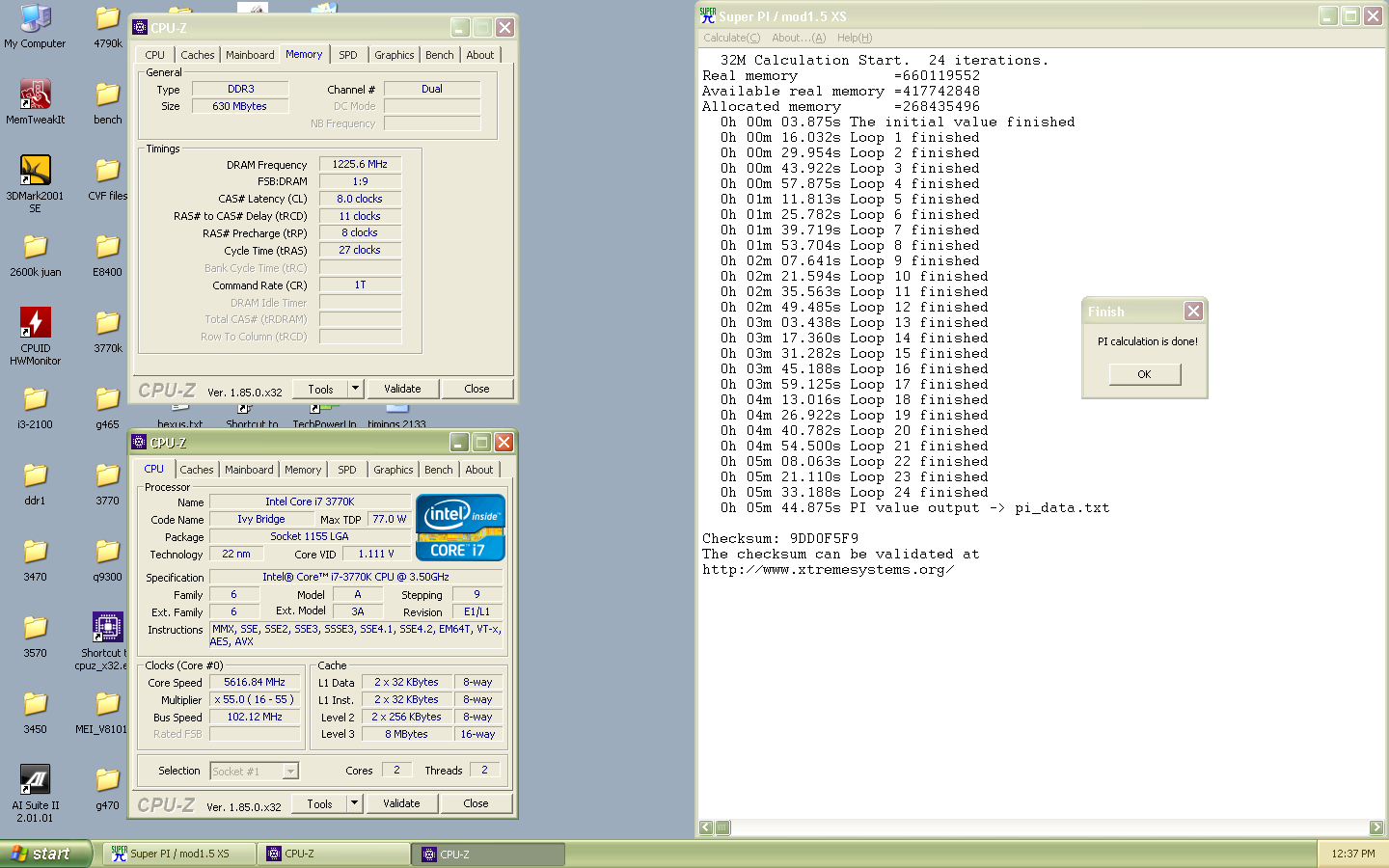Click the Super PI title bar icon
This screenshot has height=868, width=1389.
(x=708, y=15)
